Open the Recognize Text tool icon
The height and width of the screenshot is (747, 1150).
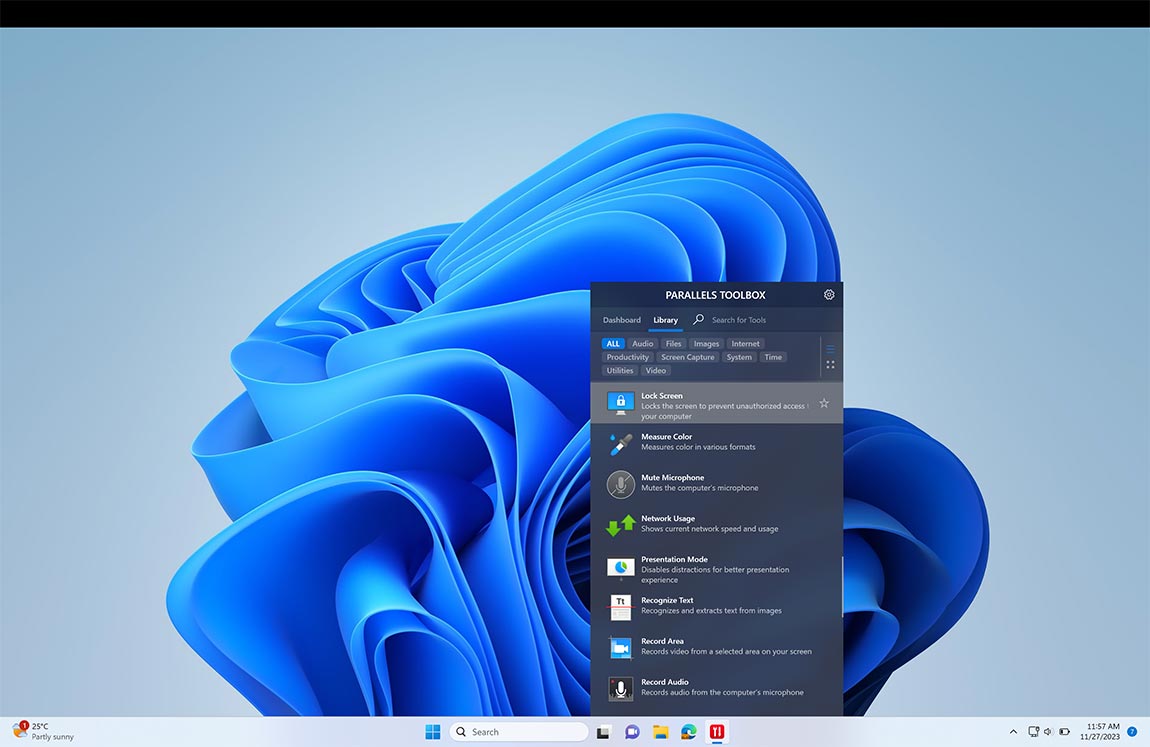620,607
